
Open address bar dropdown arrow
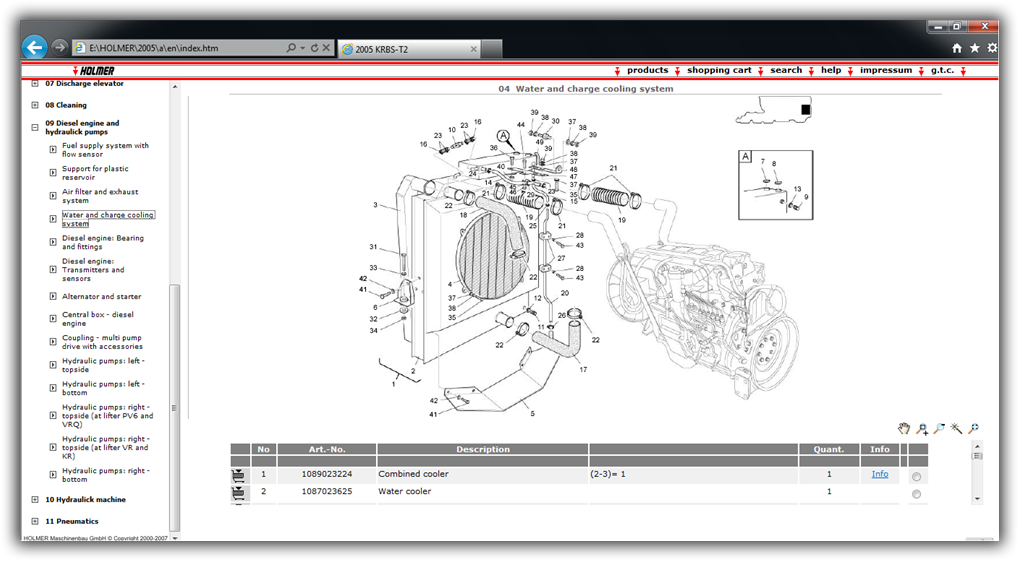coord(302,48)
